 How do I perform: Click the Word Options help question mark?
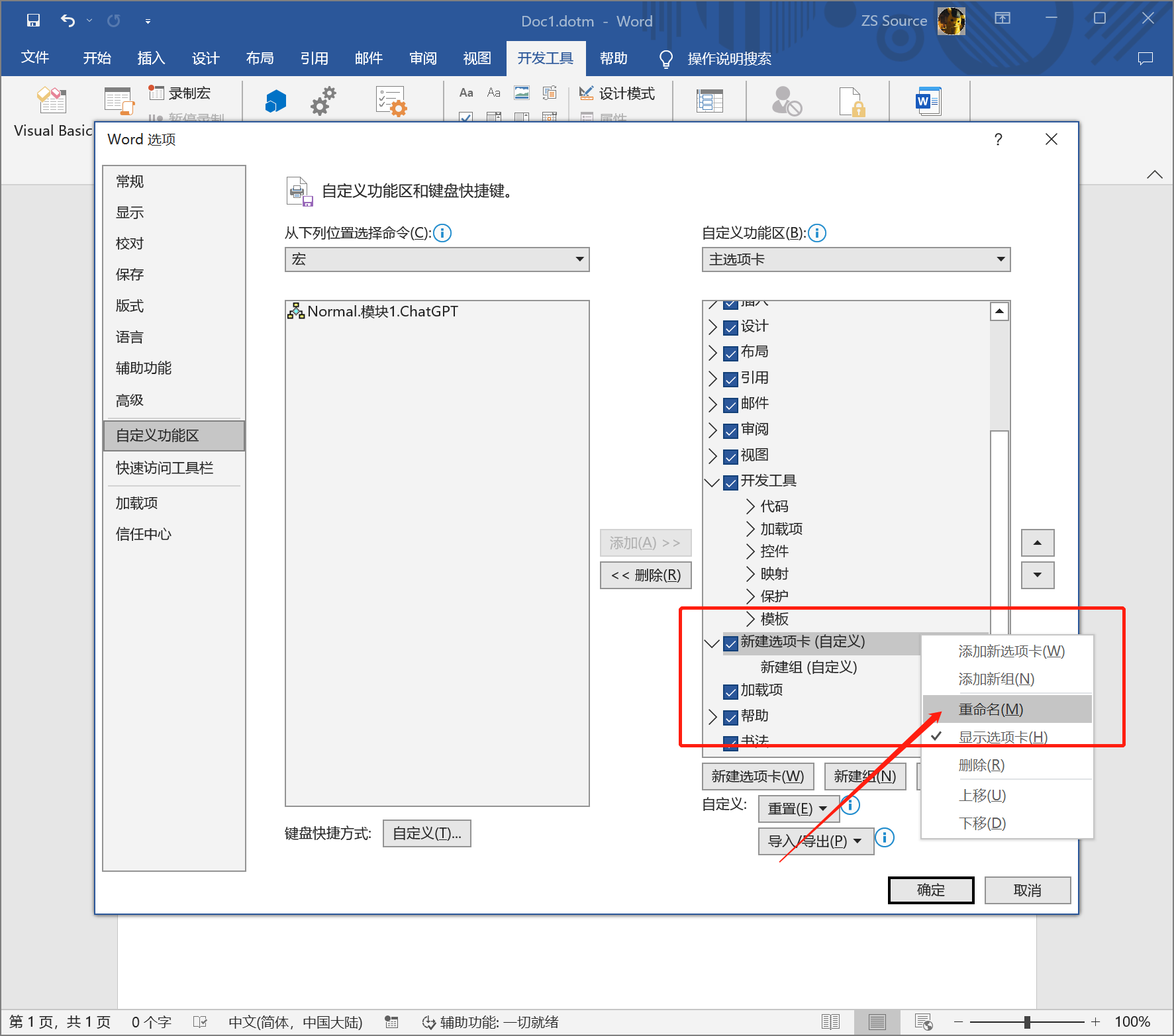(x=998, y=139)
